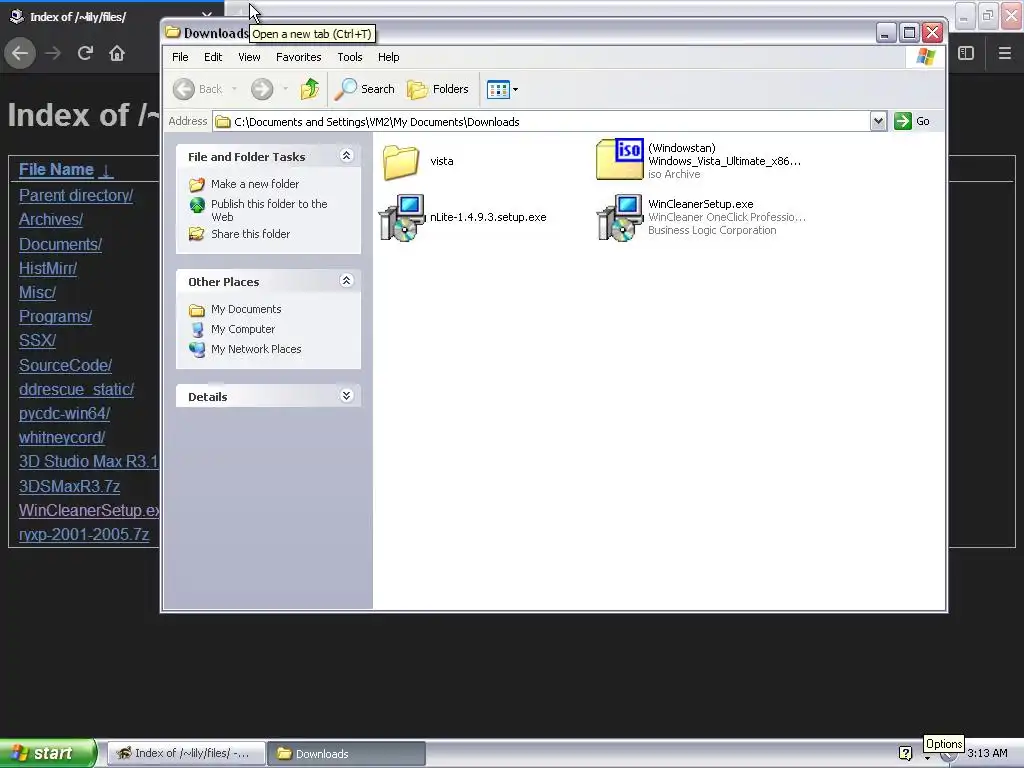The width and height of the screenshot is (1024, 768).
Task: Switch to the Downloads taskbar button
Action: click(x=347, y=754)
